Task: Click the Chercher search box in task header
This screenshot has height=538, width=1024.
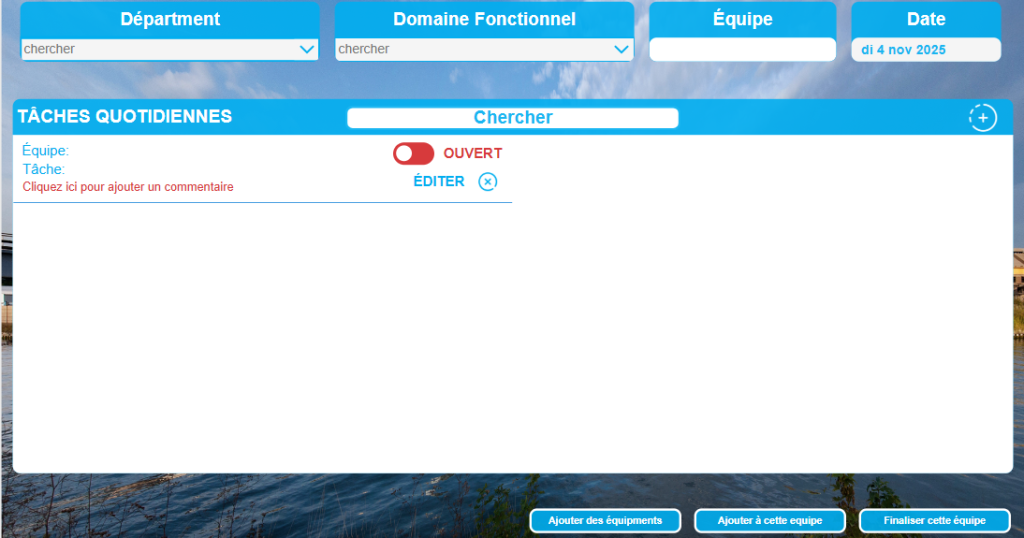Action: click(x=512, y=118)
